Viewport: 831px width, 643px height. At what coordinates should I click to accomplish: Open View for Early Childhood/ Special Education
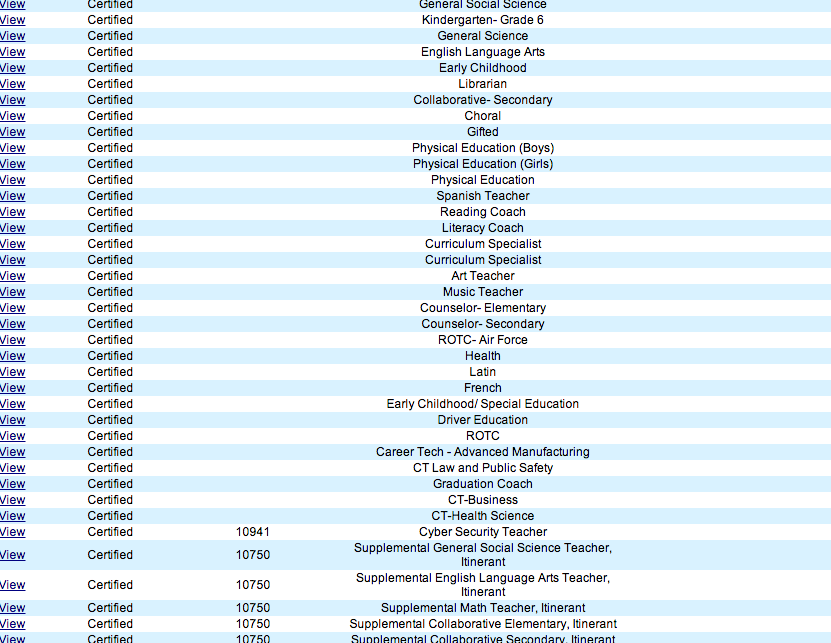12,404
